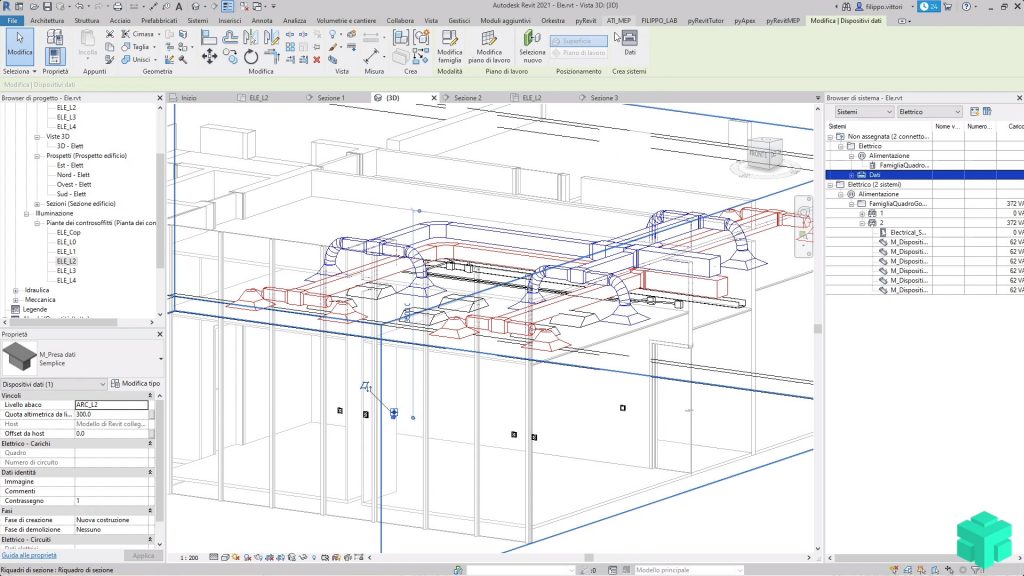This screenshot has width=1024, height=576.
Task: Open the Elettrico discipline dropdown
Action: coord(930,112)
